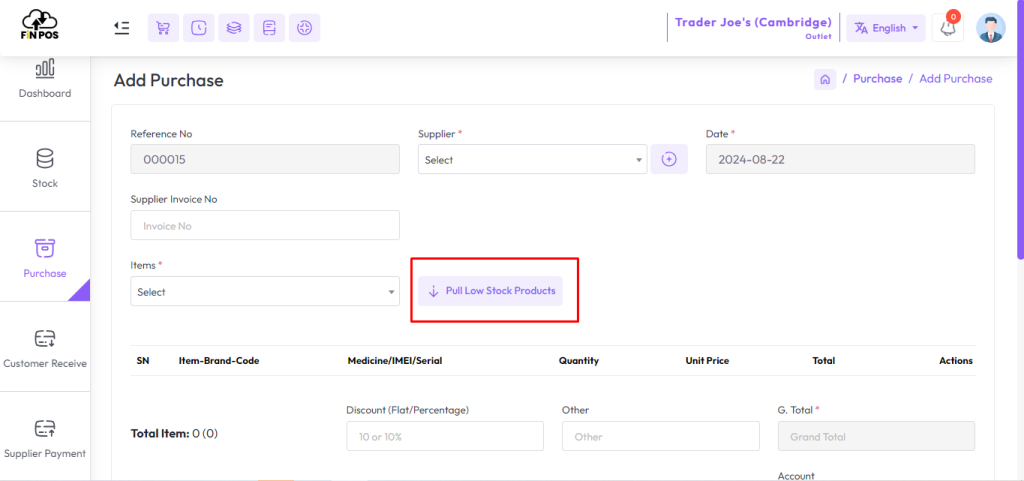Focus the Discount (Flat/Percentage) input
Image resolution: width=1024 pixels, height=481 pixels.
click(445, 436)
